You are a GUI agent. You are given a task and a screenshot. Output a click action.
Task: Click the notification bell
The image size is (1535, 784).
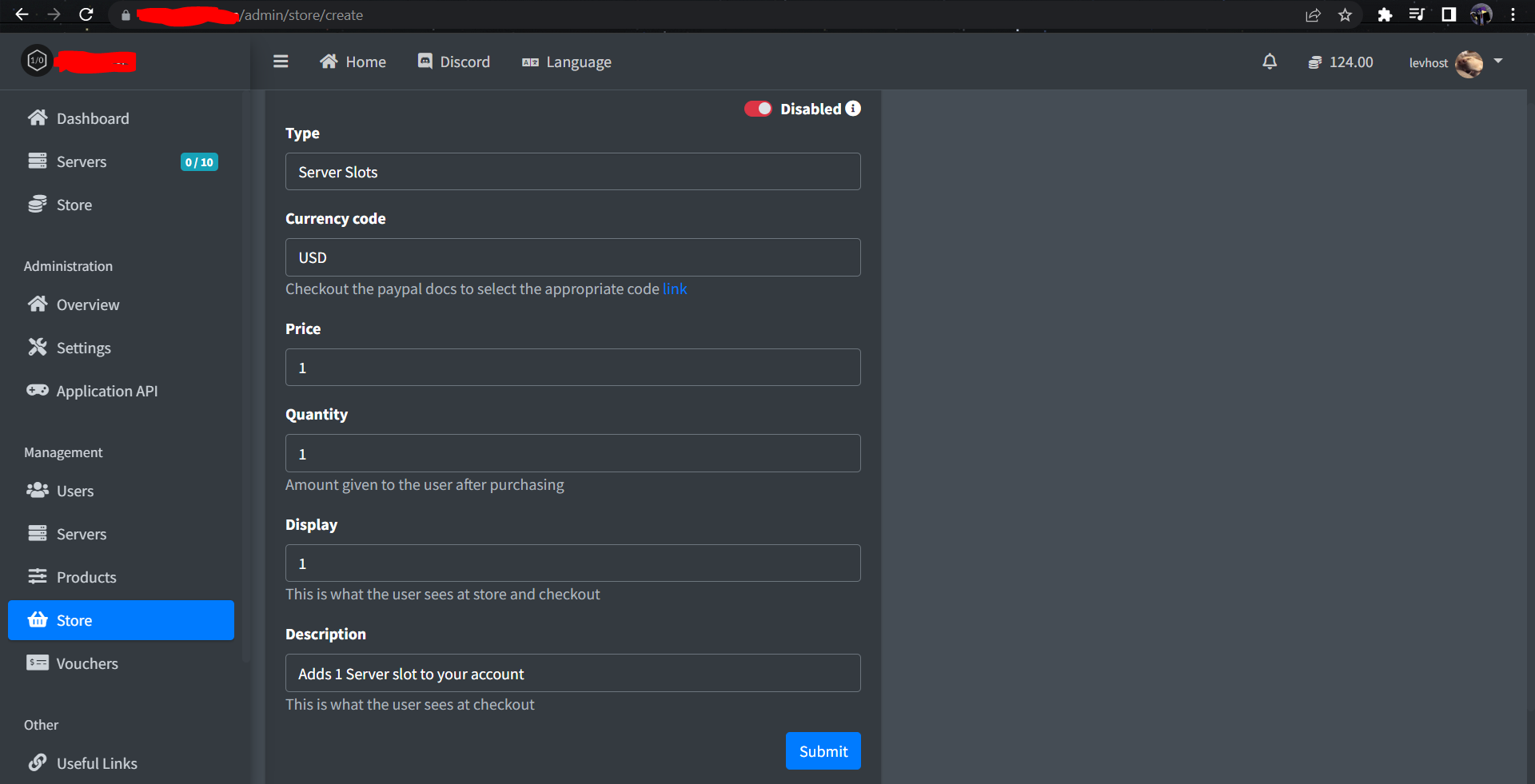pos(1270,62)
